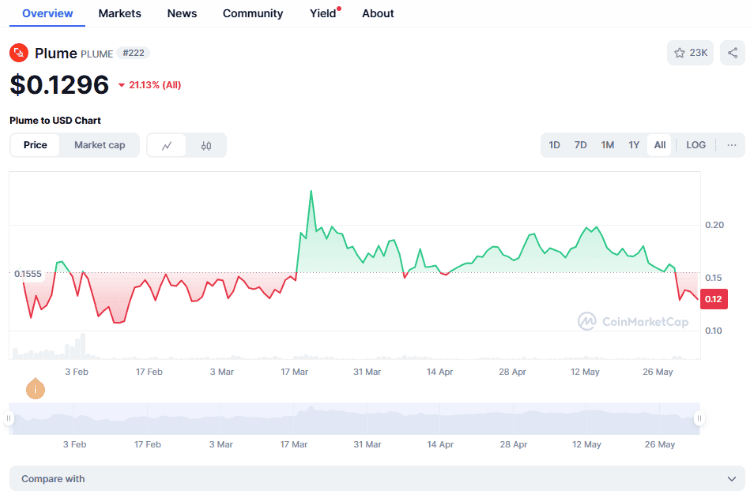Open the News tab
Viewport: 753px width, 497px height.
(182, 13)
